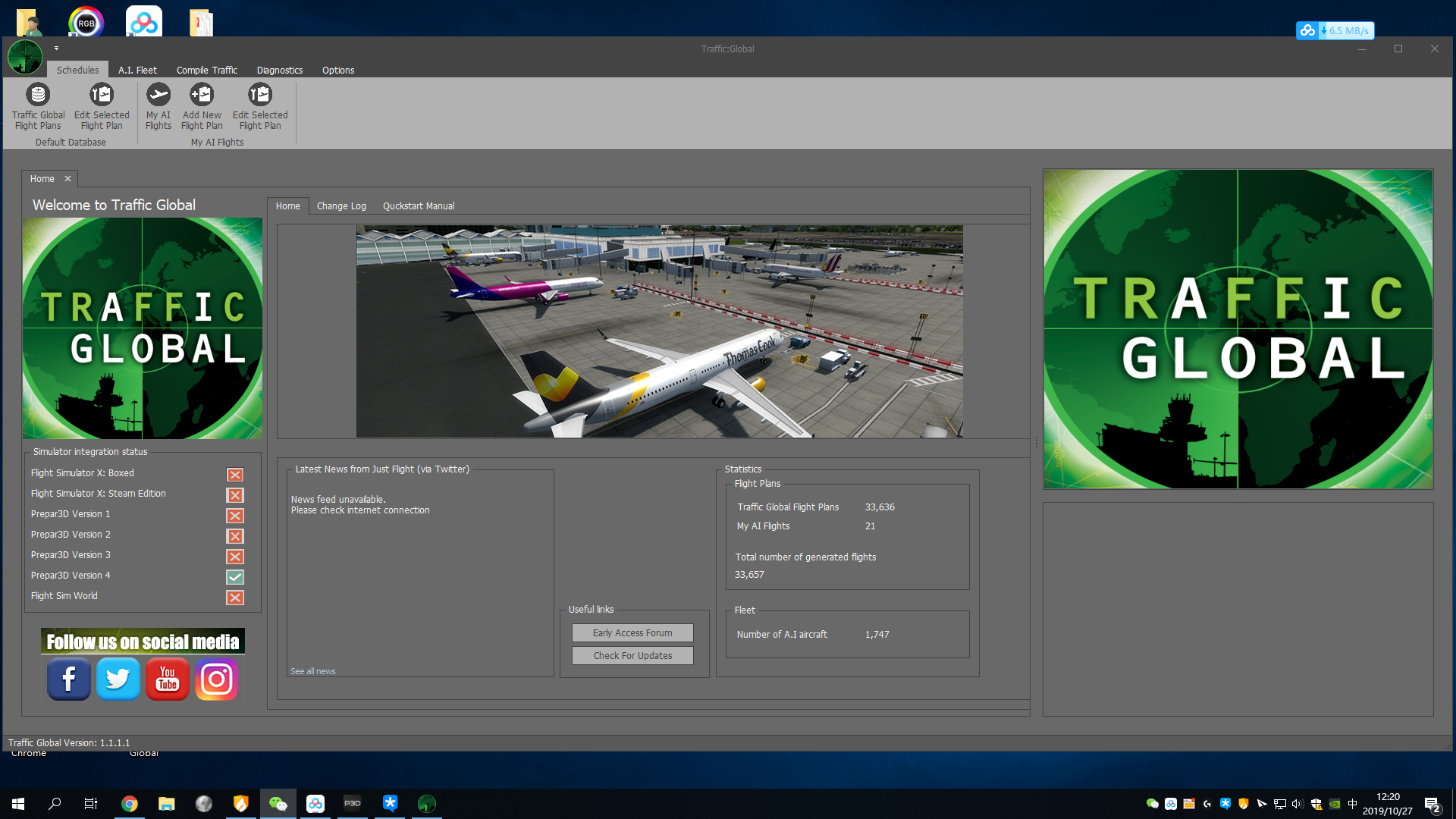Click Edit Selected Flight Plan in Default Database
The height and width of the screenshot is (819, 1456).
(102, 106)
